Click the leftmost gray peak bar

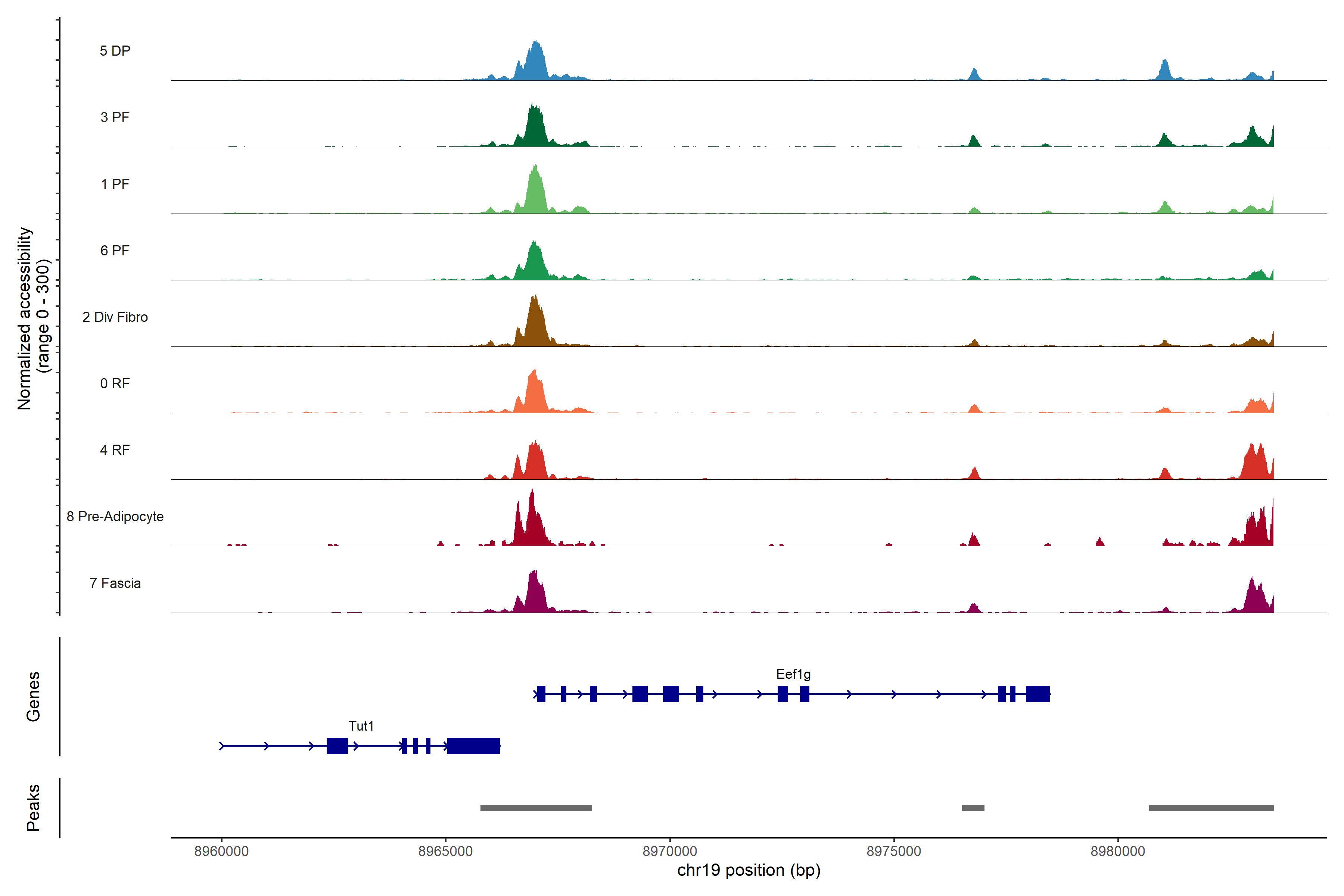pos(536,808)
